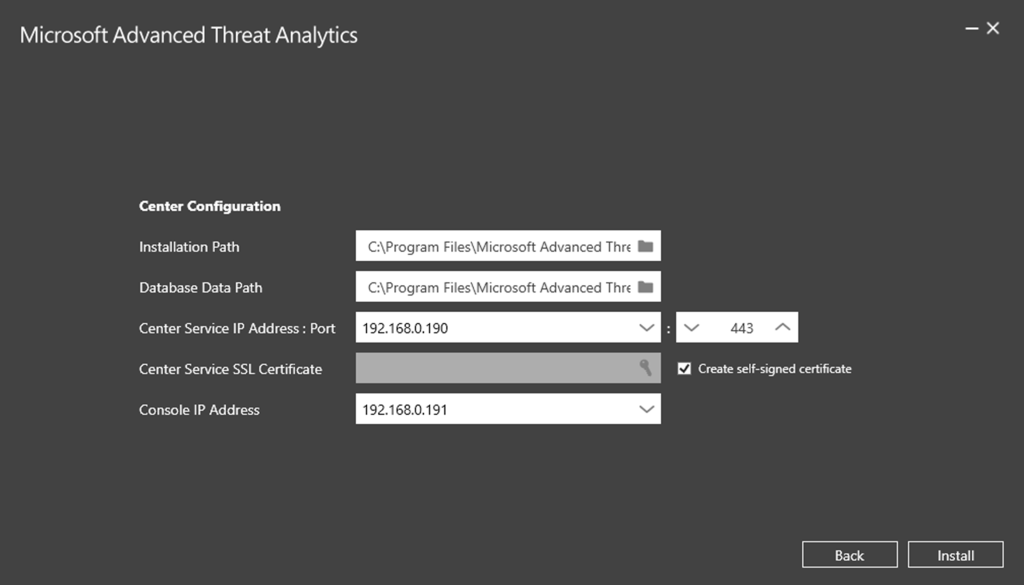1024x585 pixels.
Task: Increase the port number with the up arrow
Action: click(x=781, y=327)
